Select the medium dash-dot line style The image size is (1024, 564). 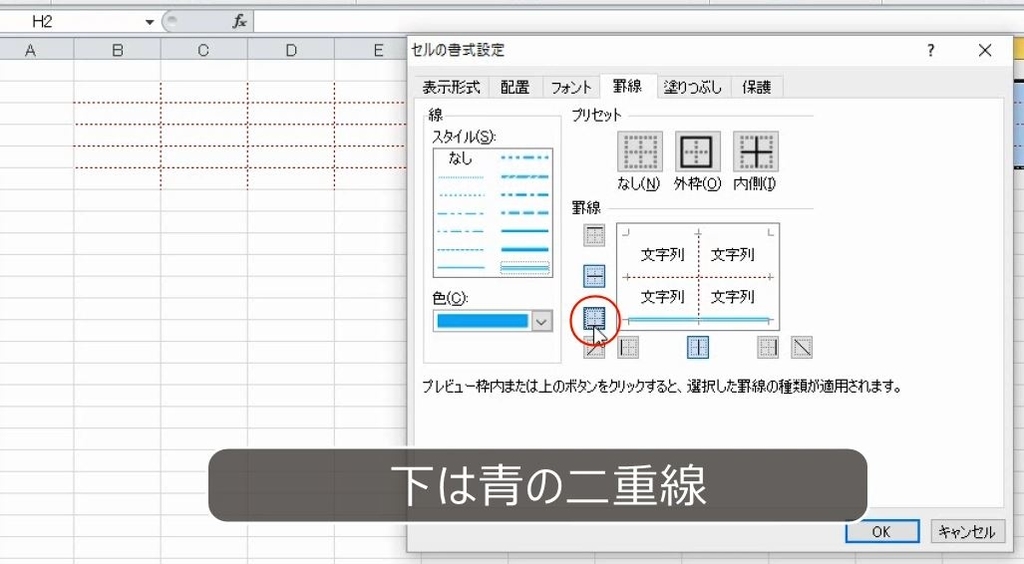[x=524, y=195]
